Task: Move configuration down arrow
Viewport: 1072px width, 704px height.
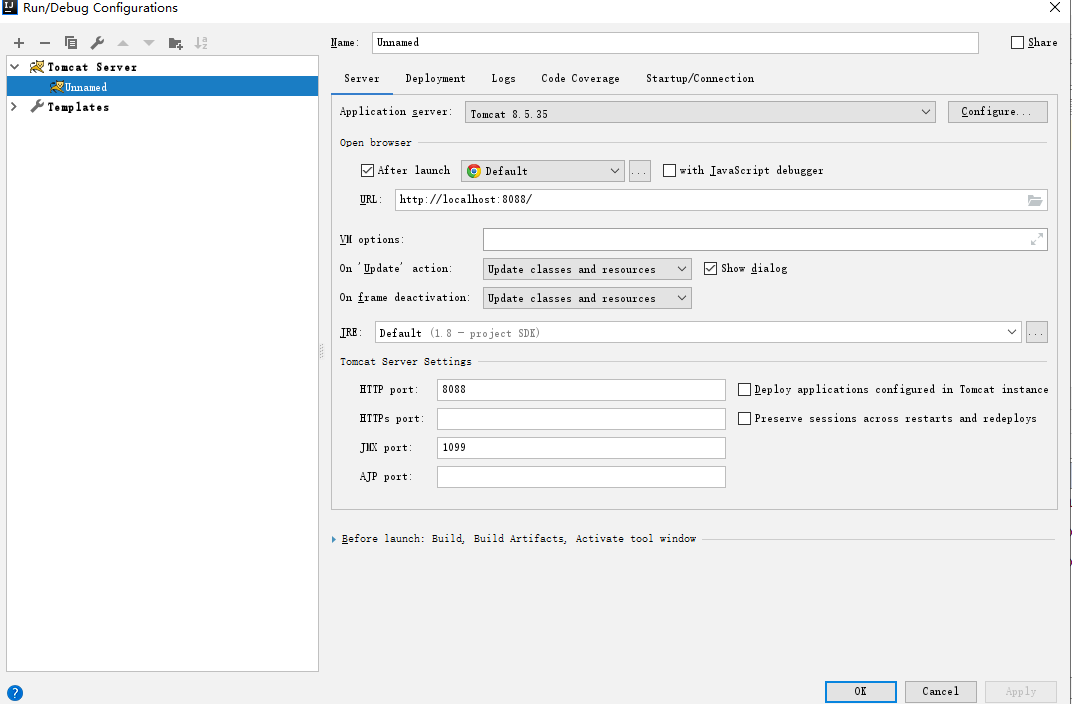Action: click(149, 43)
